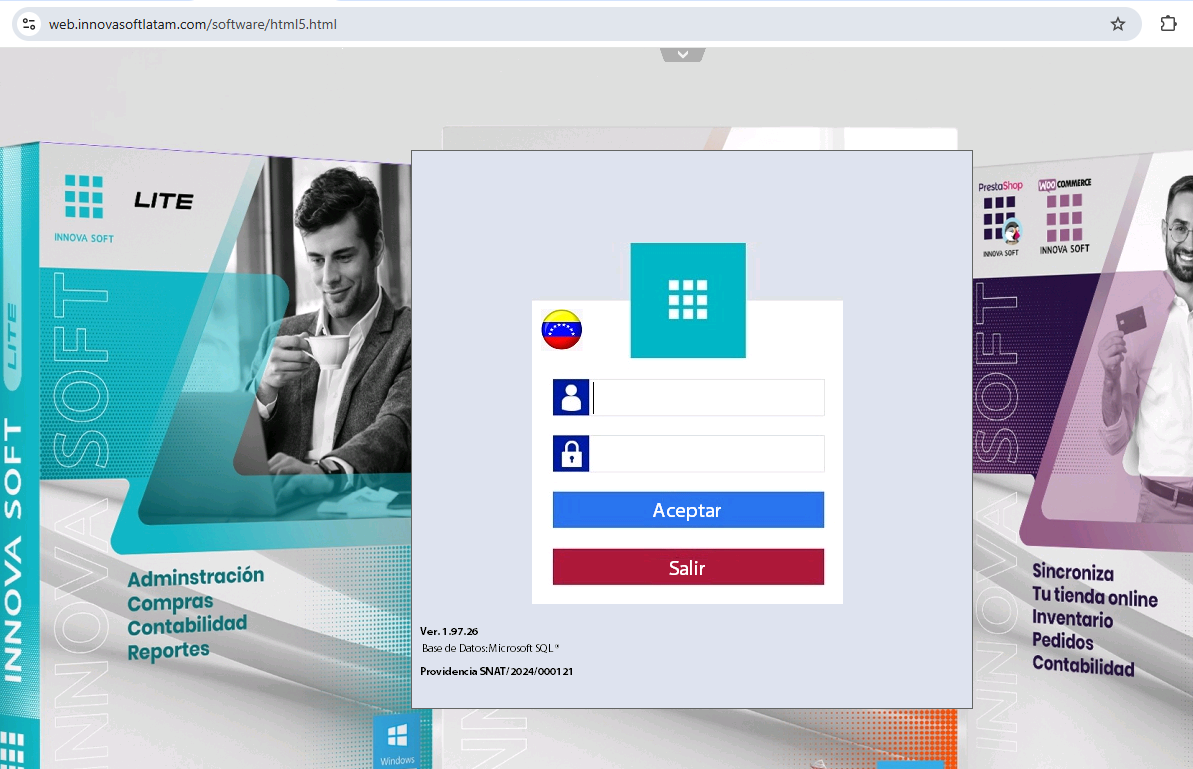1193x769 pixels.
Task: Click the Providencia SNAT/2024/000121 text
Action: [x=496, y=671]
